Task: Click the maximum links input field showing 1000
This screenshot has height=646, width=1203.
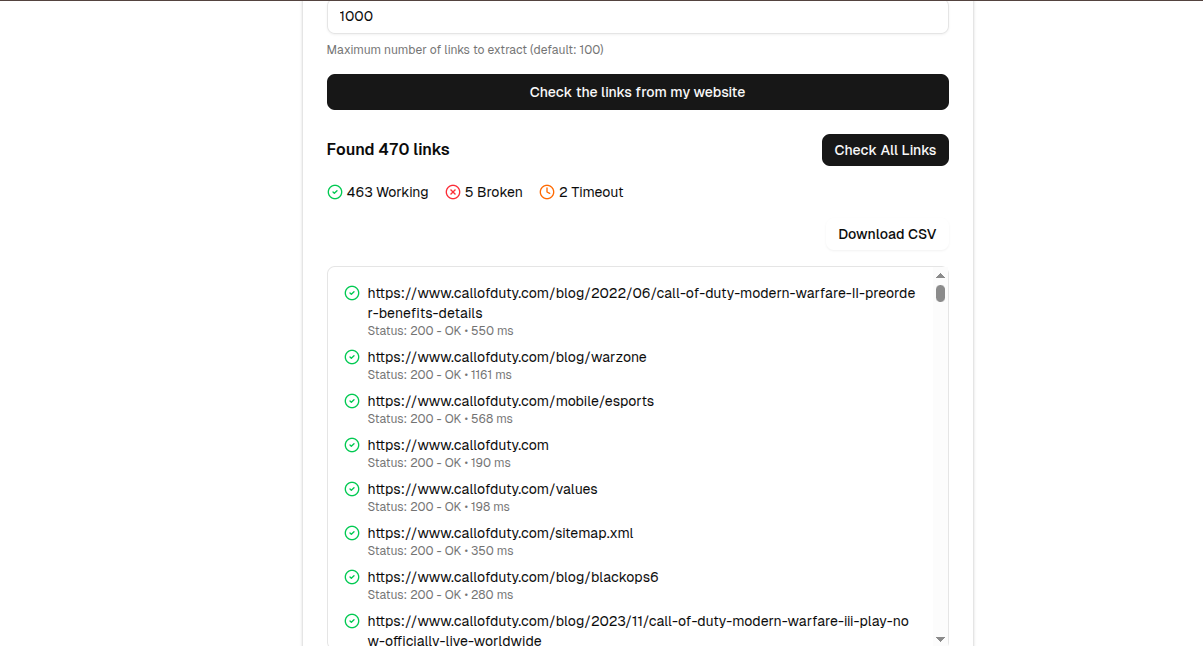Action: [637, 16]
